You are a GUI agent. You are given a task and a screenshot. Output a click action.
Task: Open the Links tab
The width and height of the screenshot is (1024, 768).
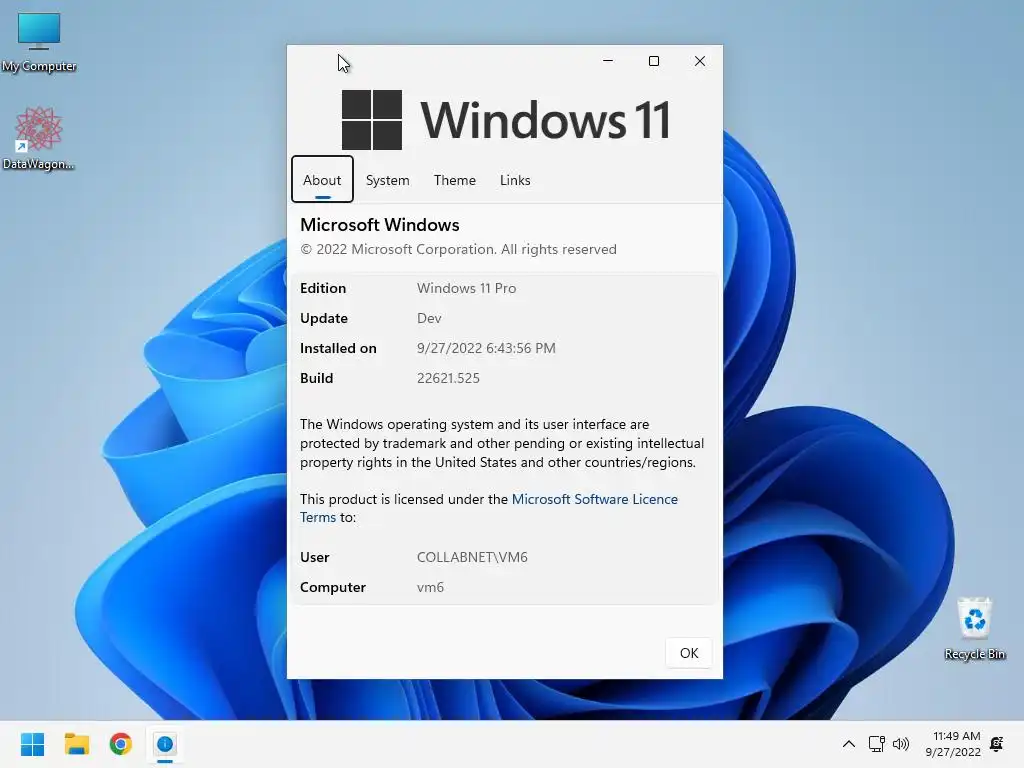point(515,180)
